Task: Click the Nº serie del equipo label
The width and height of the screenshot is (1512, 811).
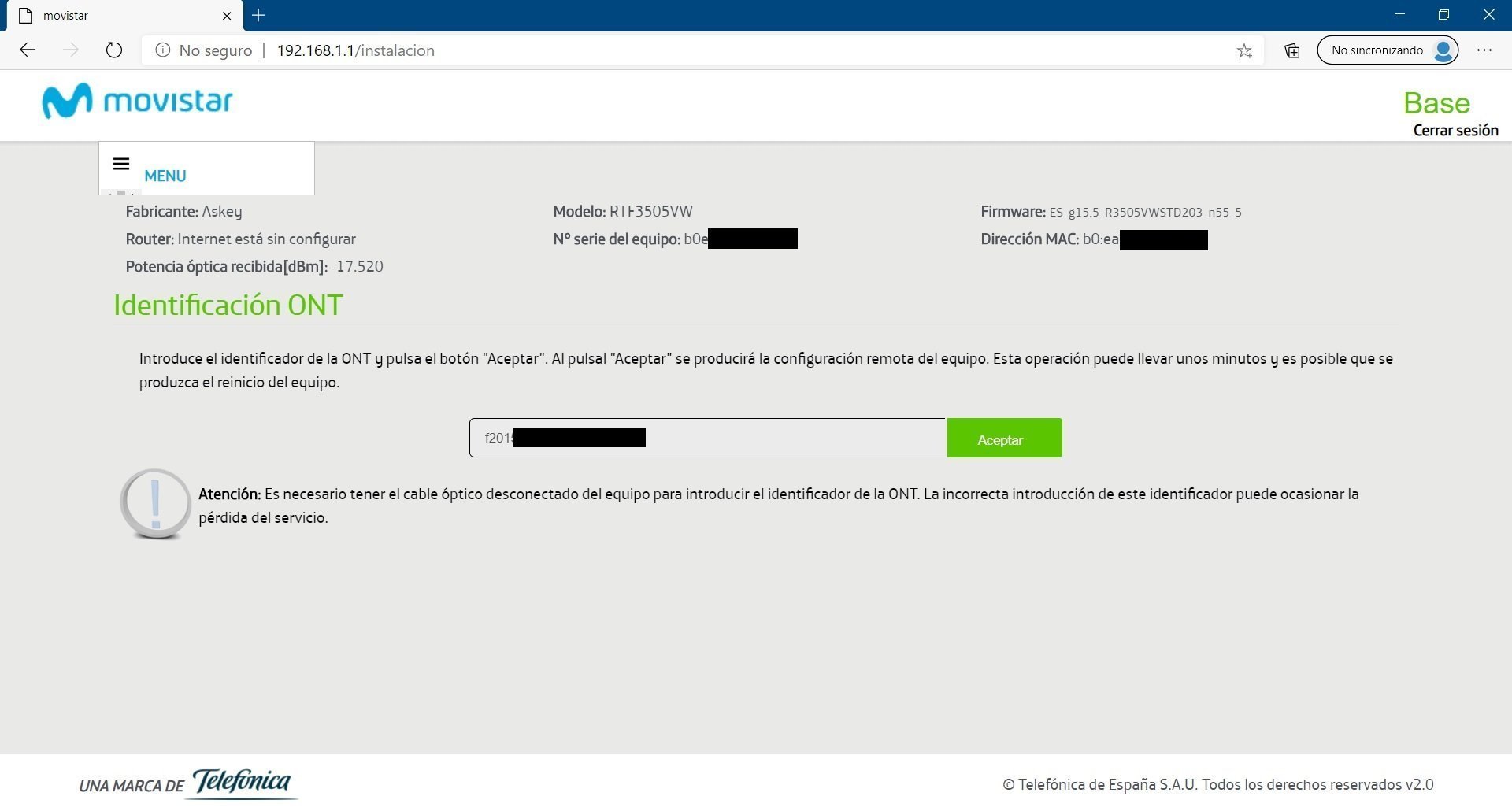Action: pyautogui.click(x=617, y=239)
